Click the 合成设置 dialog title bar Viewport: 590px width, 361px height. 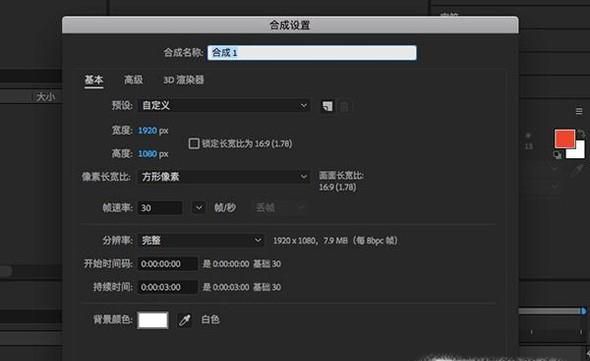pyautogui.click(x=290, y=25)
